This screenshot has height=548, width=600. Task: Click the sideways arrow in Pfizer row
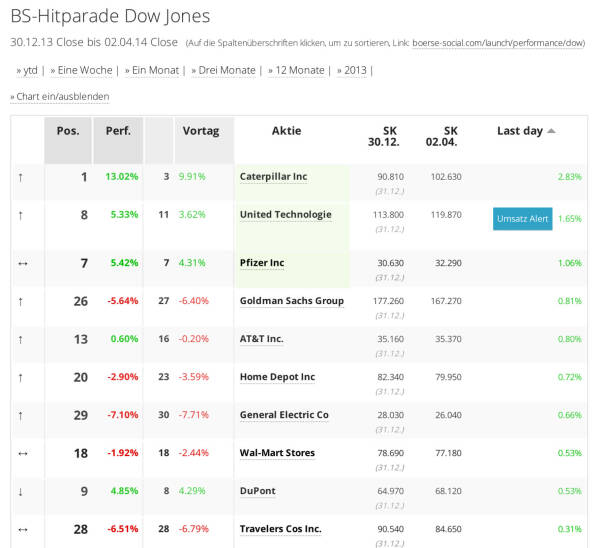tap(20, 263)
